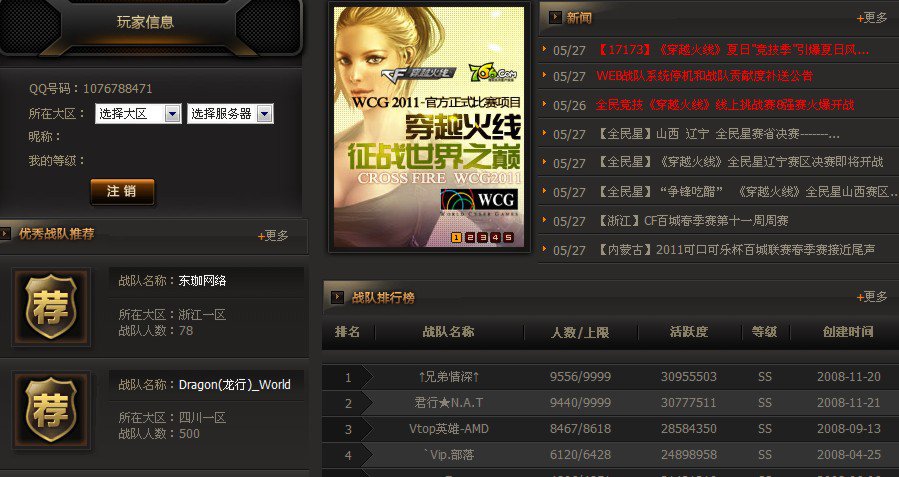Screen dimensions: 899x477
Task: Open WEB战队系统停机 announcement news link
Action: click(705, 76)
